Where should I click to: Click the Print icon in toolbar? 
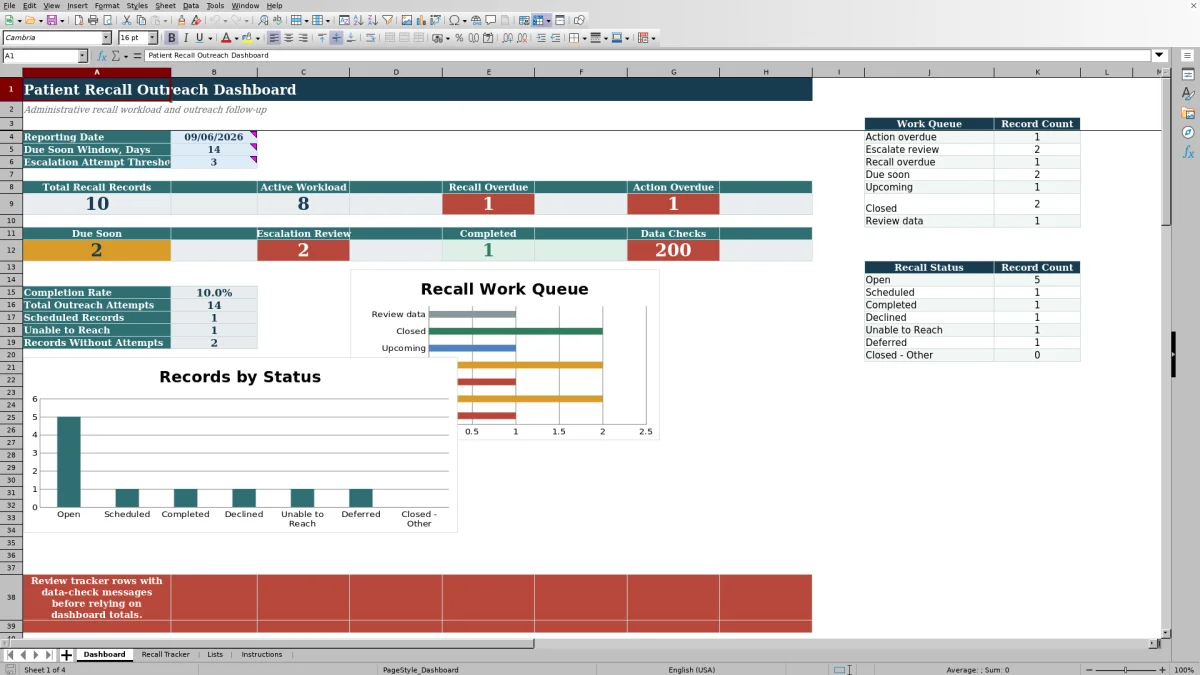click(x=93, y=20)
